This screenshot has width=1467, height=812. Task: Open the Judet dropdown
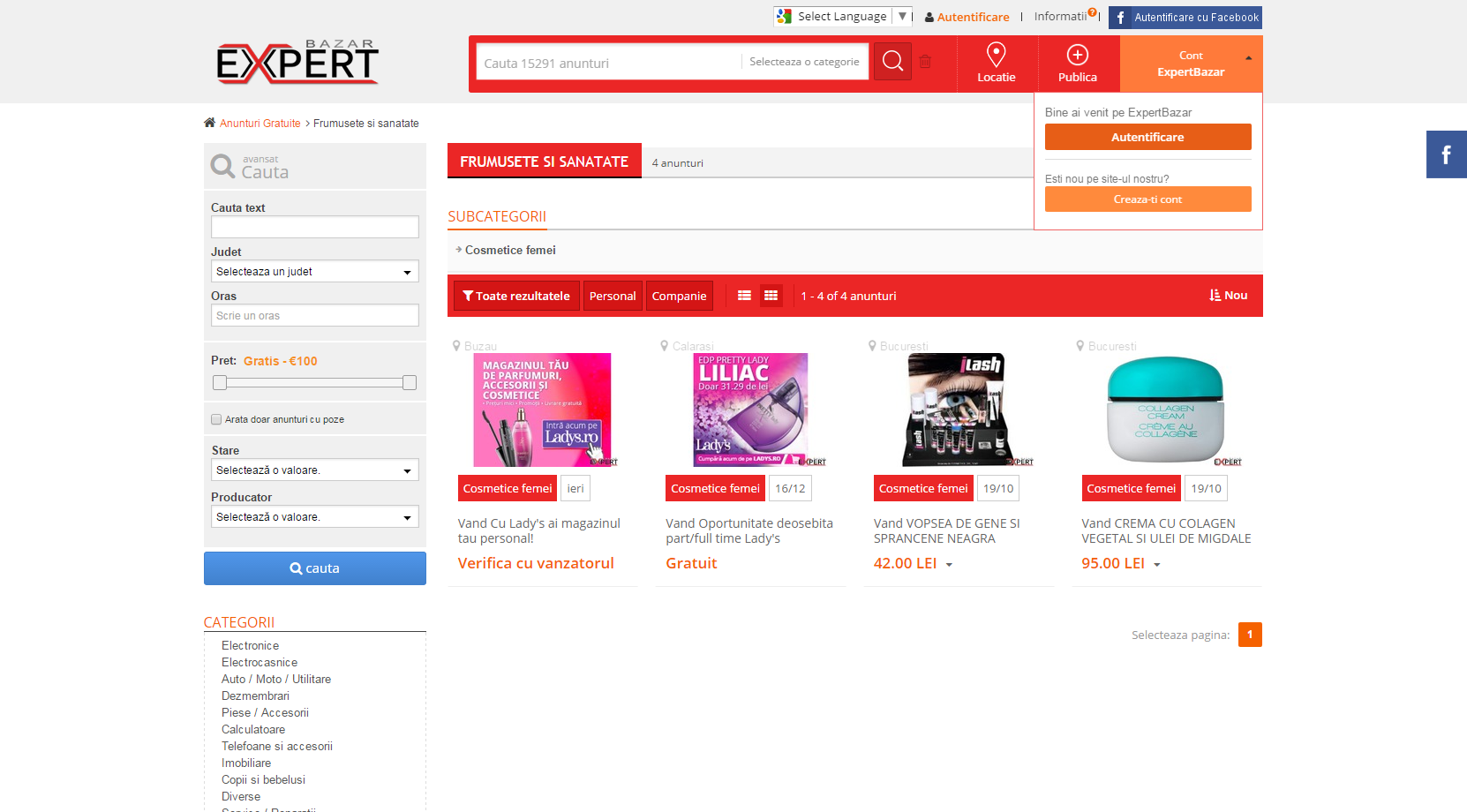coord(314,272)
